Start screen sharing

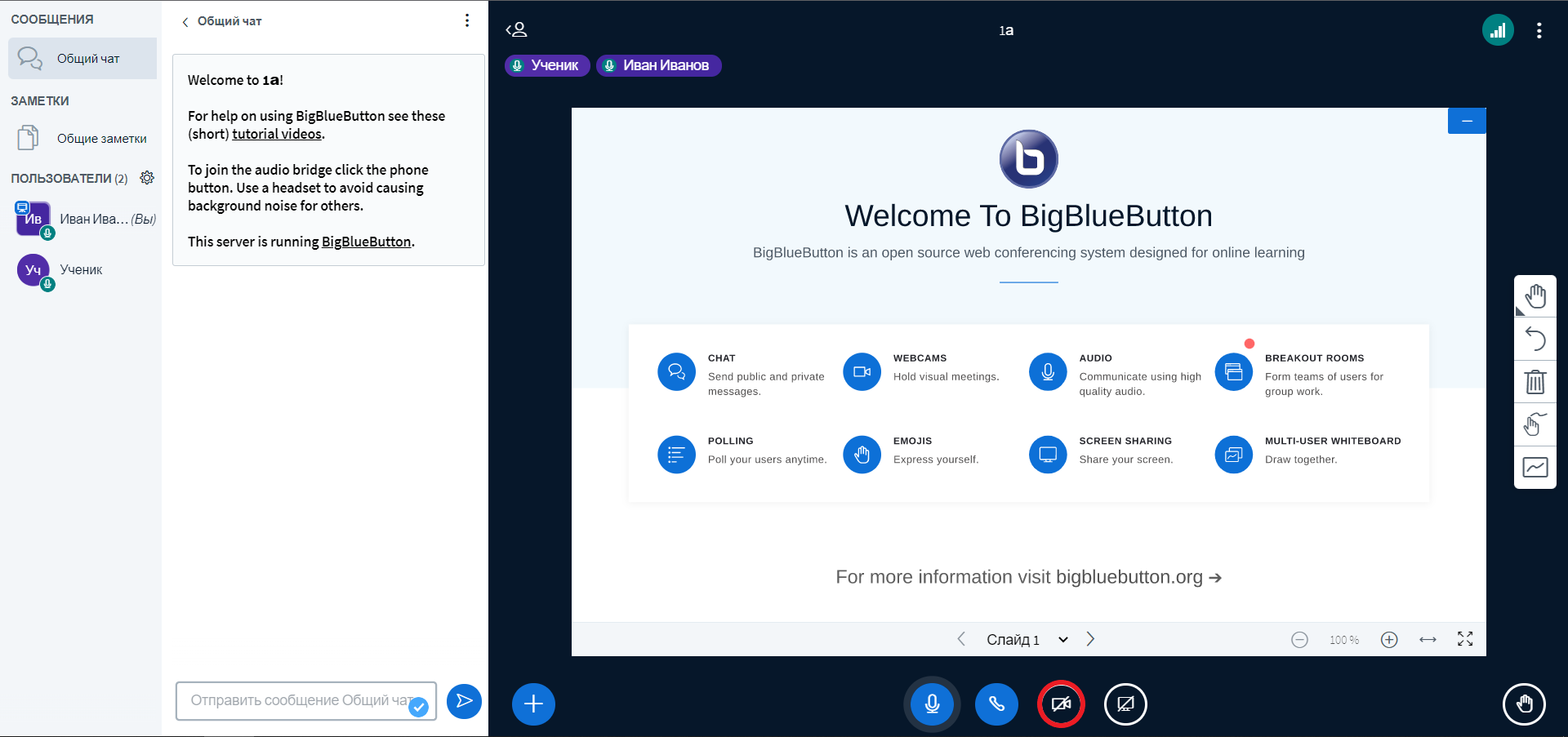point(1125,704)
